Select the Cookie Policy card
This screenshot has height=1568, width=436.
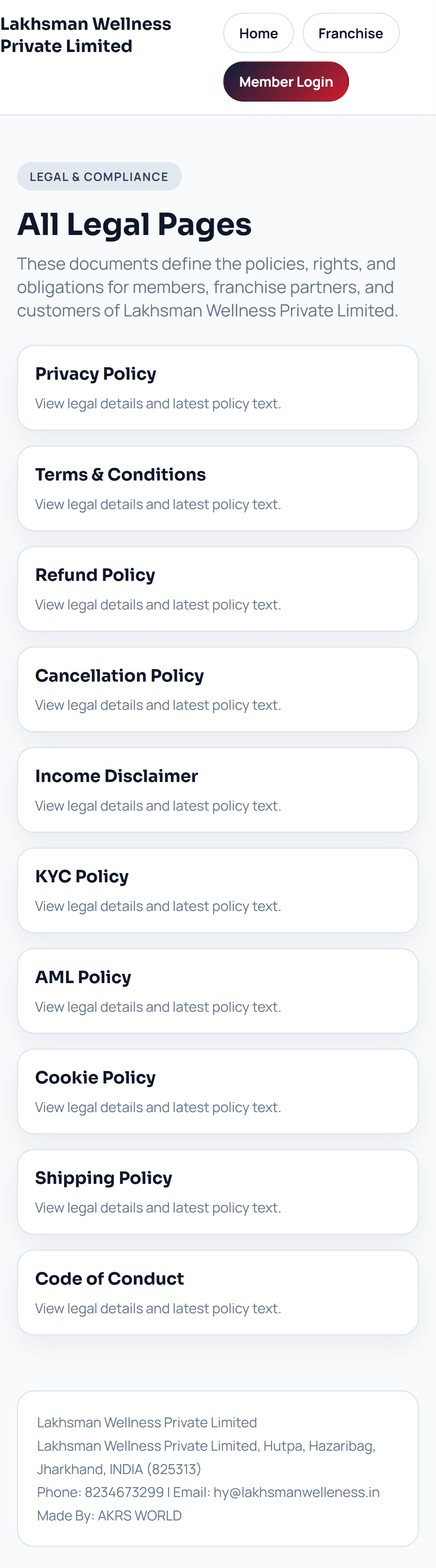click(218, 1091)
